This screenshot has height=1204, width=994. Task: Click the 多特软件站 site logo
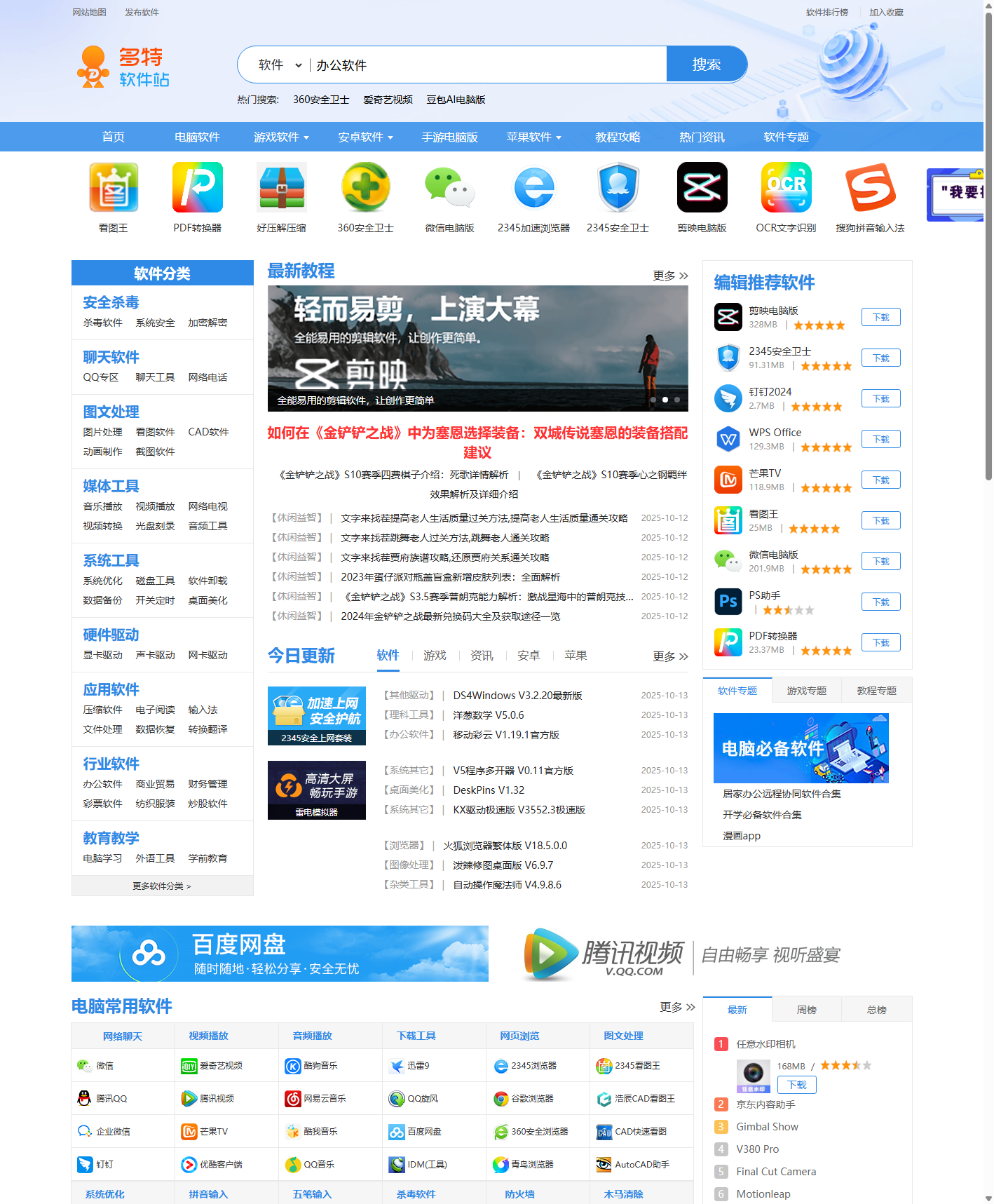(123, 67)
